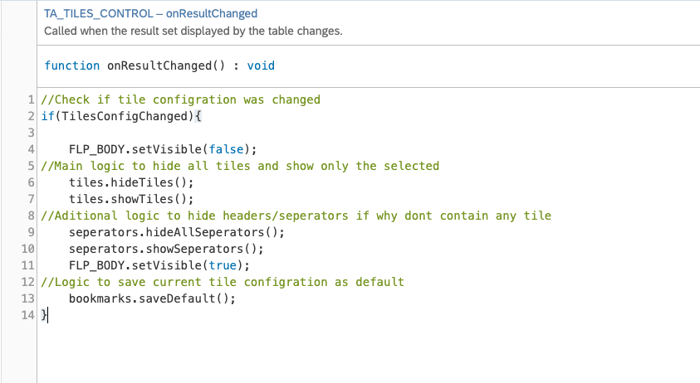Click the 'Logic to save current' comment

(x=222, y=282)
